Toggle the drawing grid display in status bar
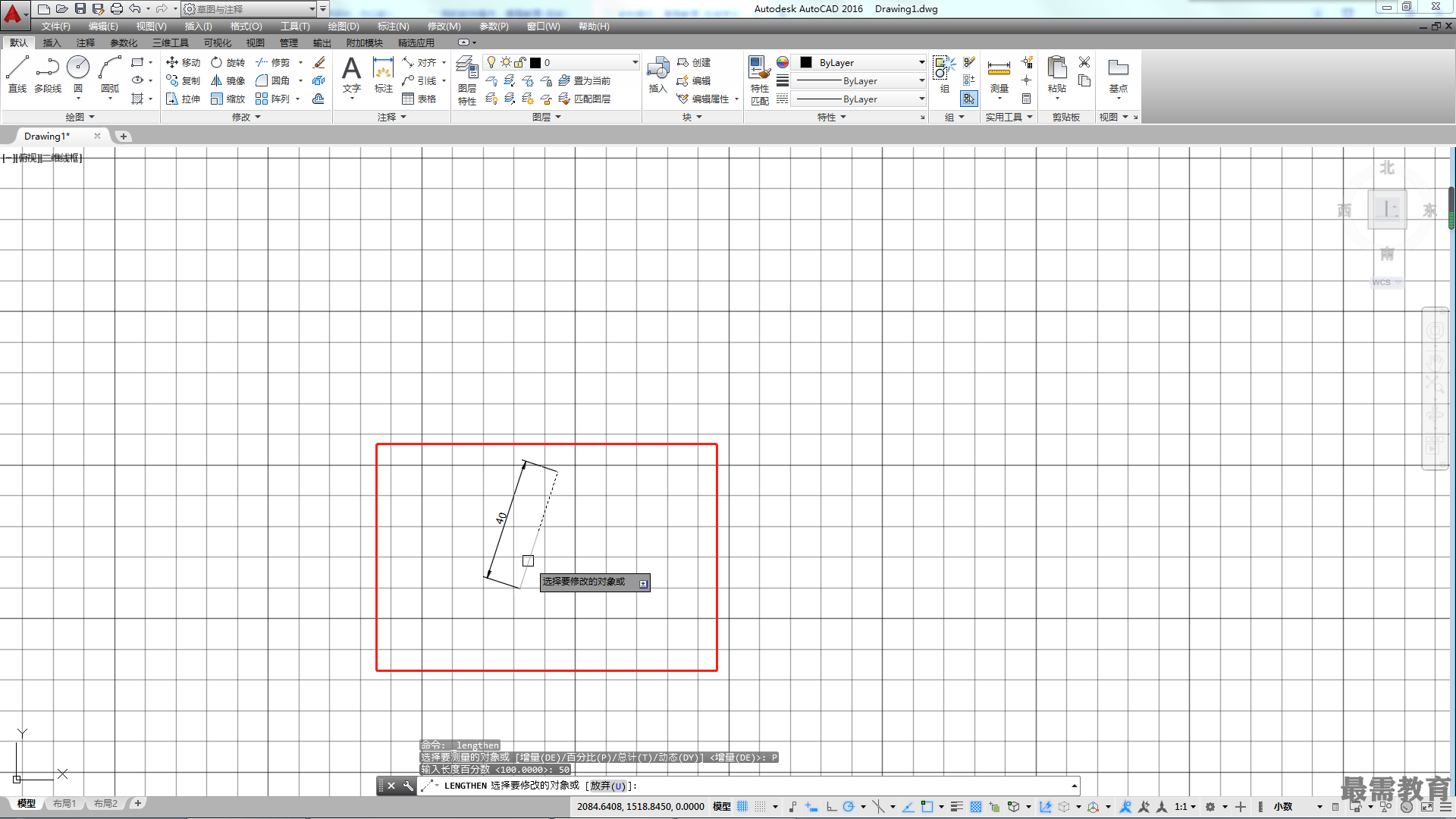Viewport: 1456px width, 819px height. pyautogui.click(x=742, y=806)
